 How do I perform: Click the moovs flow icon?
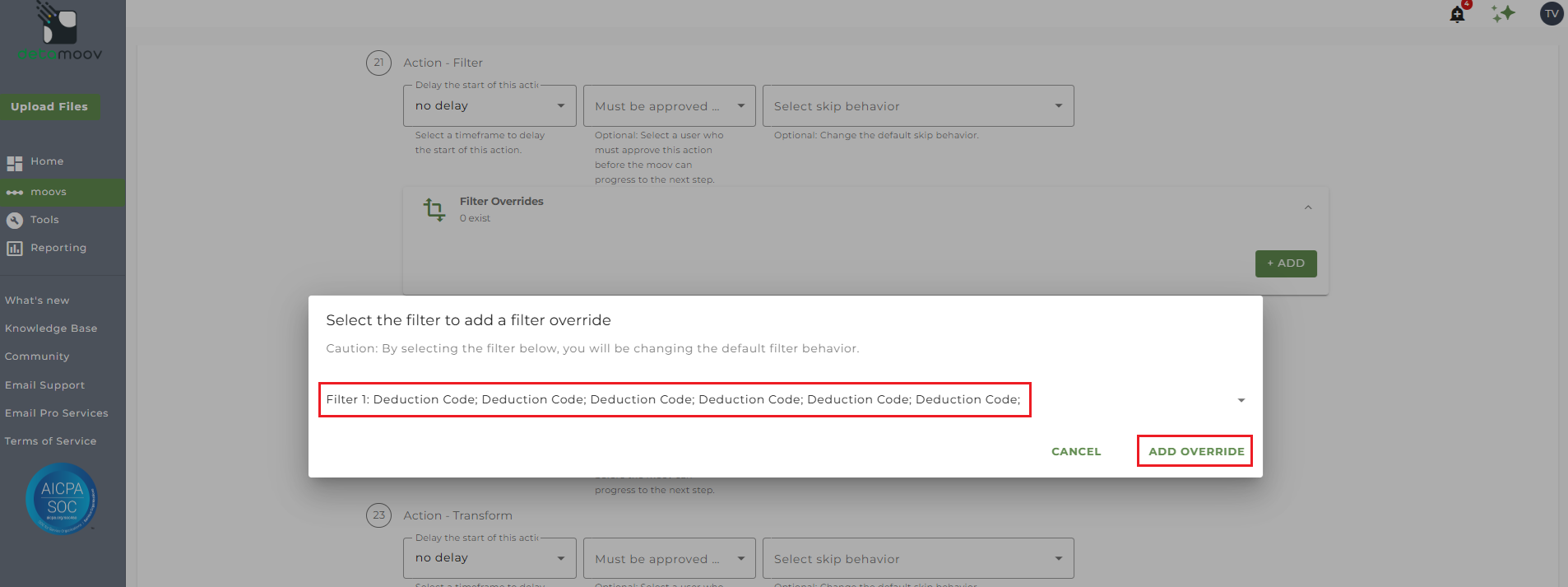(15, 193)
